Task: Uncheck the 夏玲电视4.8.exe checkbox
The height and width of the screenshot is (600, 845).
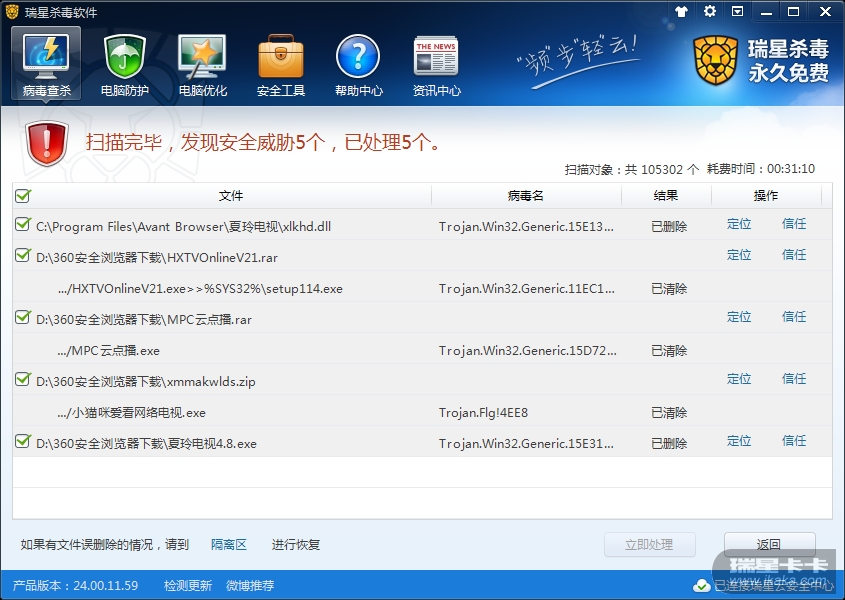Action: click(x=23, y=442)
